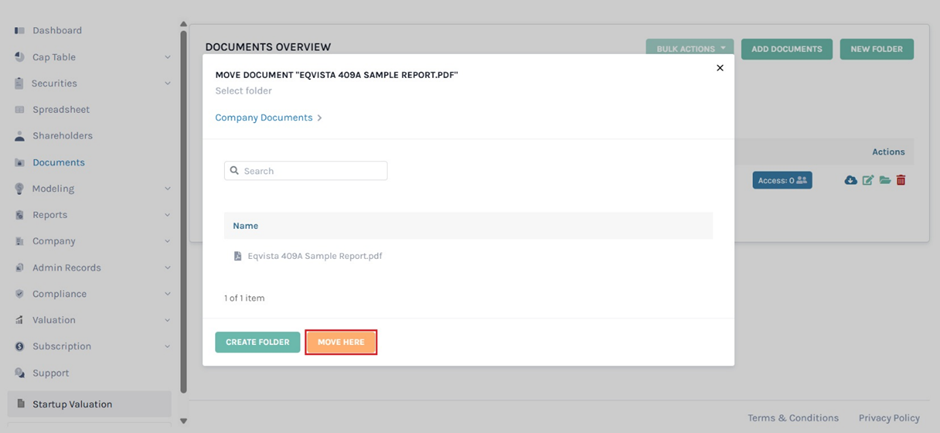The width and height of the screenshot is (940, 433).
Task: Click the red delete trash icon
Action: [x=901, y=180]
